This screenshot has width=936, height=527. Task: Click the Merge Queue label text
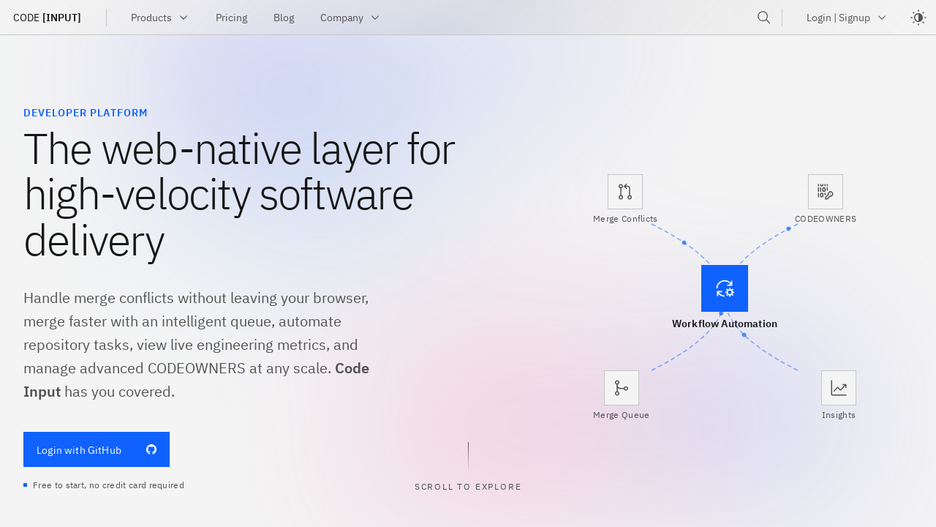tap(621, 415)
